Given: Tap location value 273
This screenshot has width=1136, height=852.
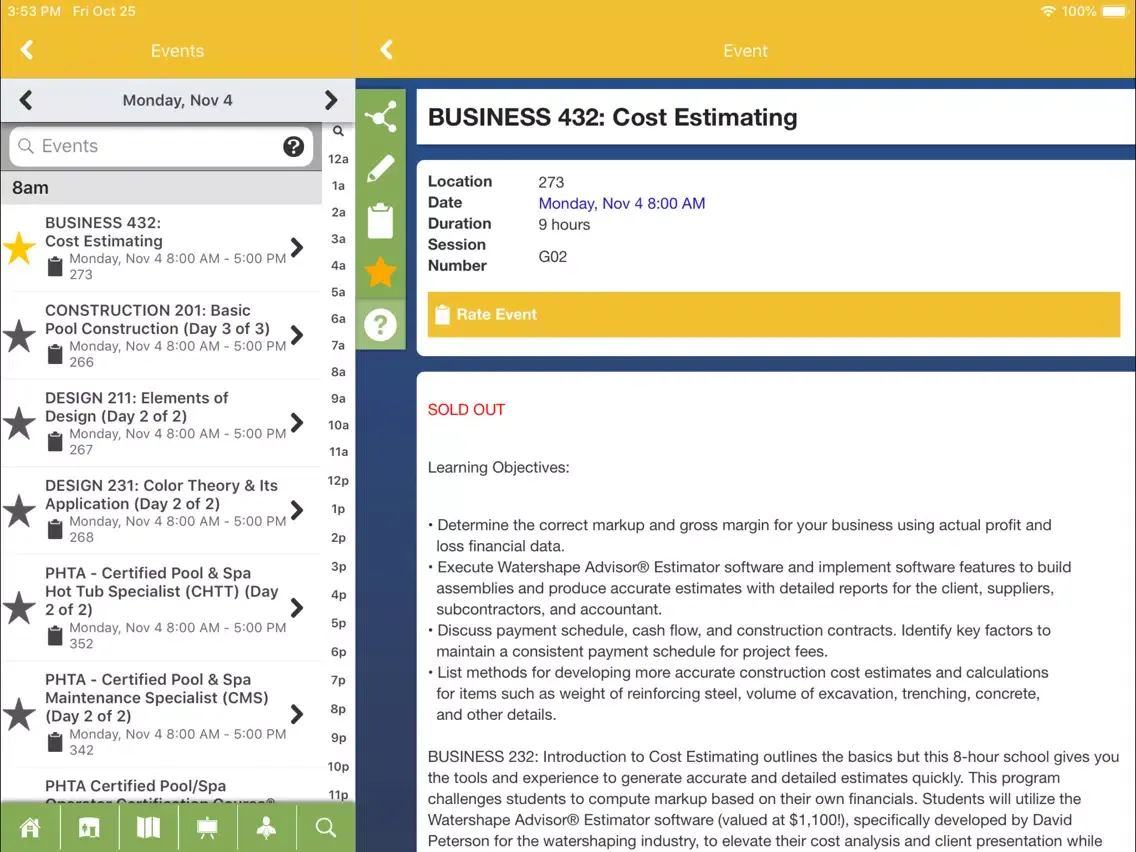Looking at the screenshot, I should [x=551, y=183].
